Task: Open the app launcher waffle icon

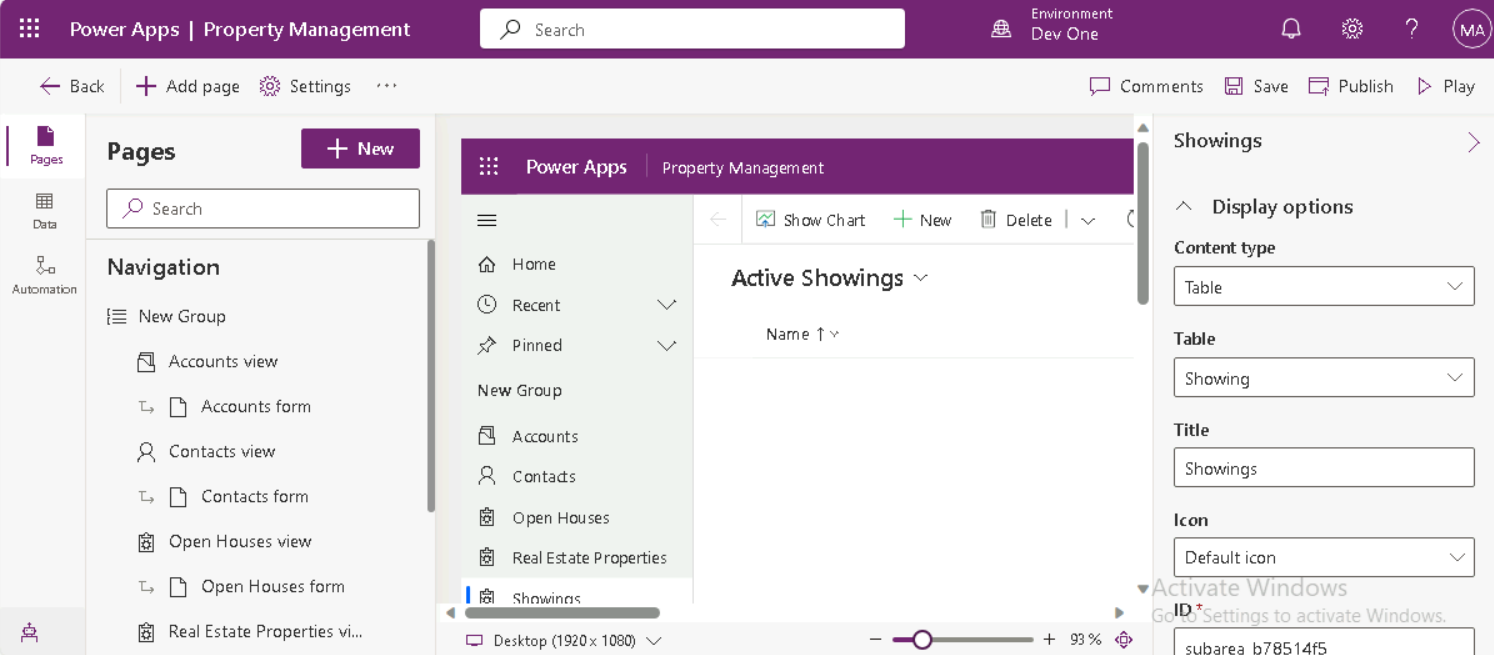Action: (29, 29)
